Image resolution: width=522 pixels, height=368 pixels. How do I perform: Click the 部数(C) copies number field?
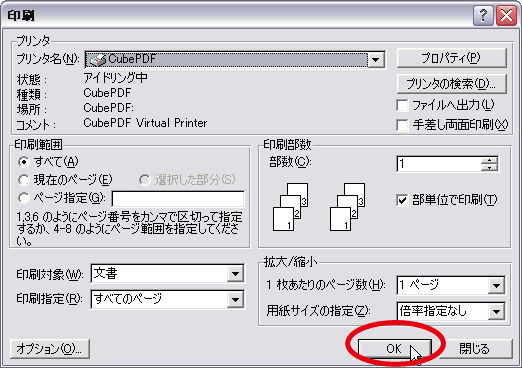tap(438, 164)
